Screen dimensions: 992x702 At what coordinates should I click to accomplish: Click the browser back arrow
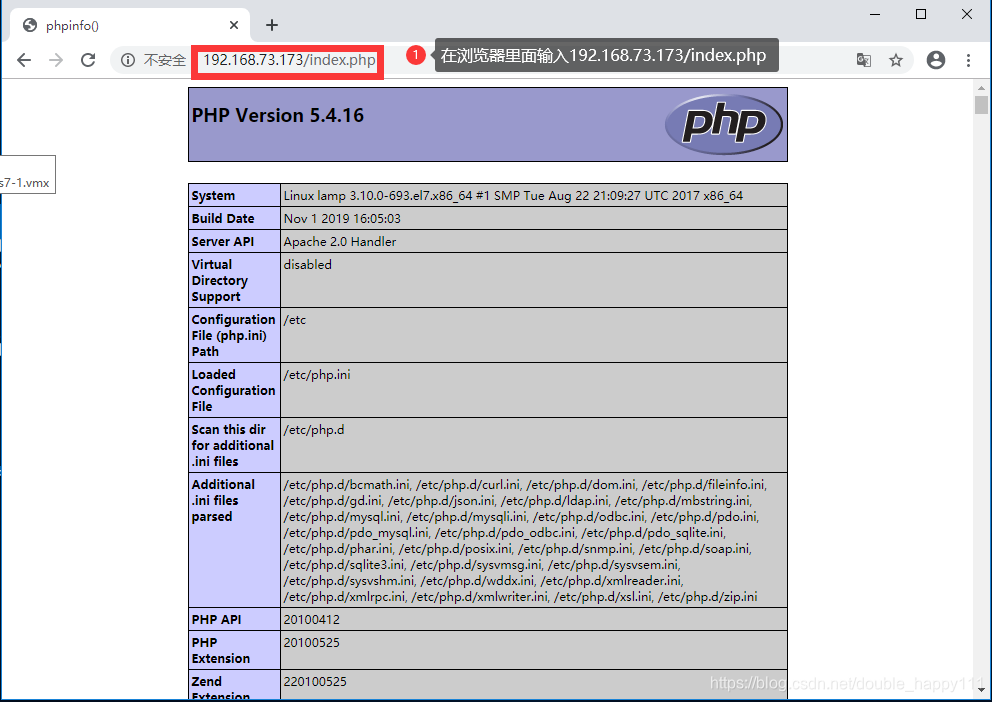pyautogui.click(x=24, y=60)
